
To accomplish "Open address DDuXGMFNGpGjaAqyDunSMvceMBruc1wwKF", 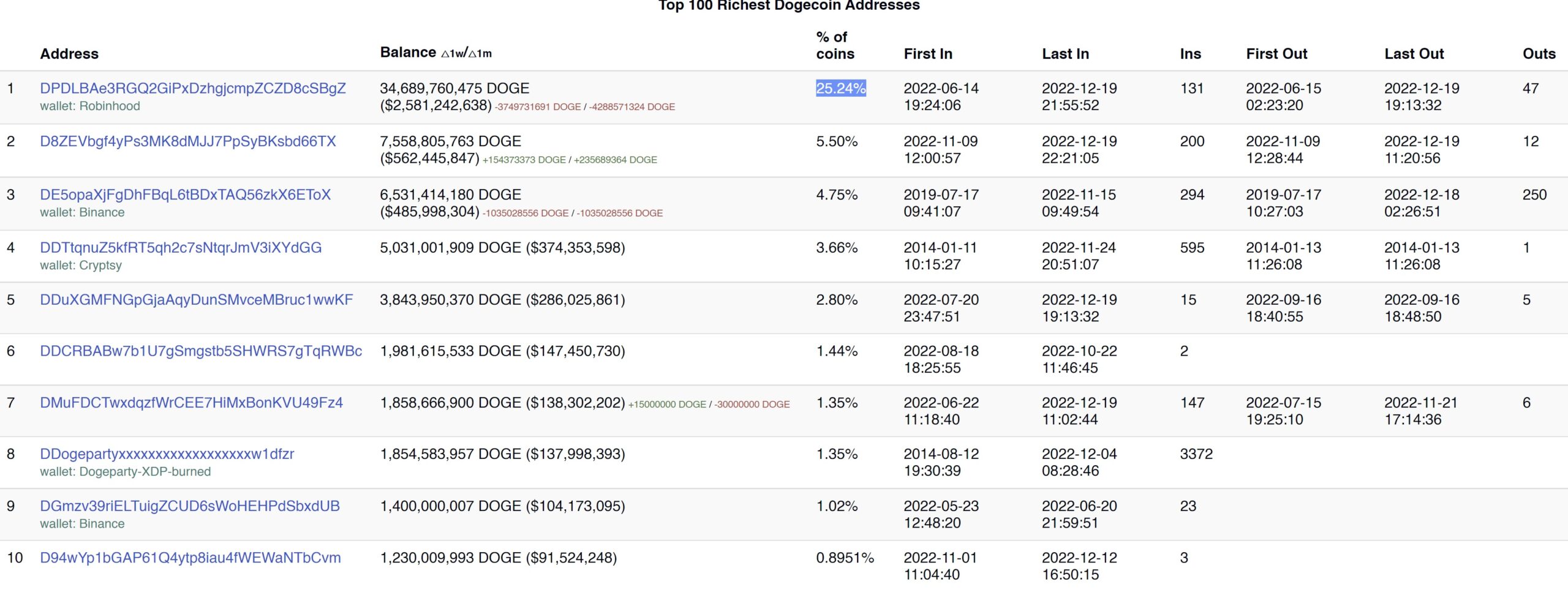I will 196,300.
